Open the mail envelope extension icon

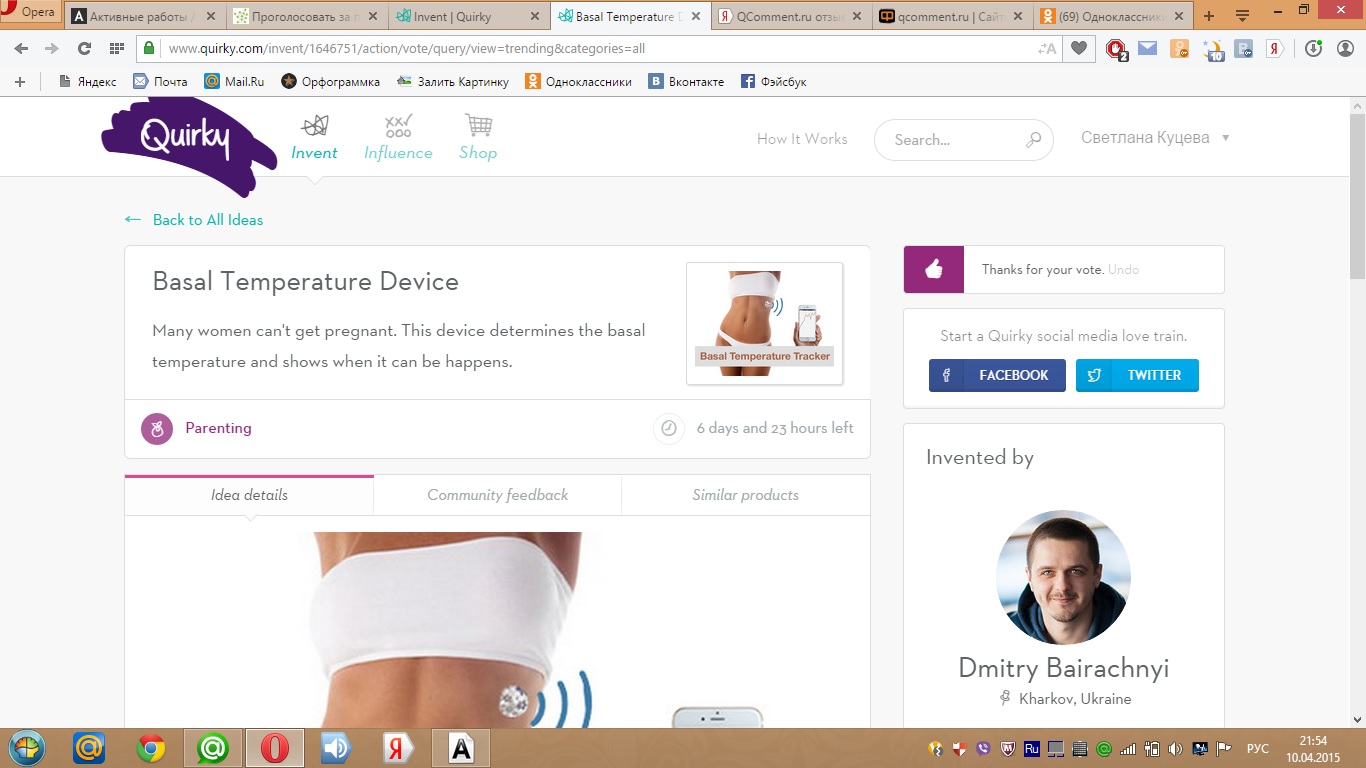[1148, 48]
